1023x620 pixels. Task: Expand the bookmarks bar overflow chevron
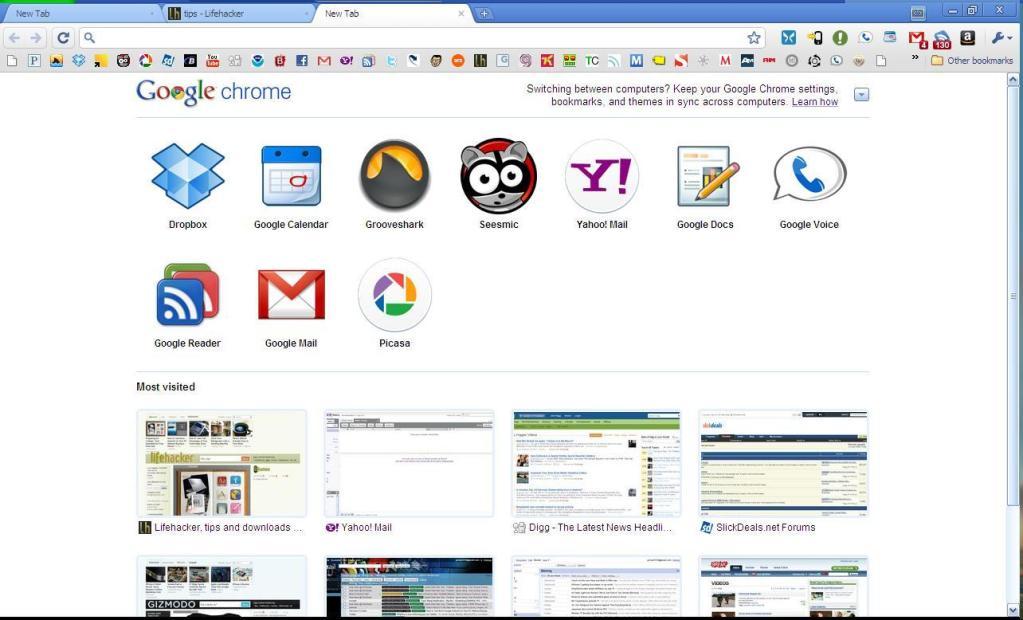913,60
